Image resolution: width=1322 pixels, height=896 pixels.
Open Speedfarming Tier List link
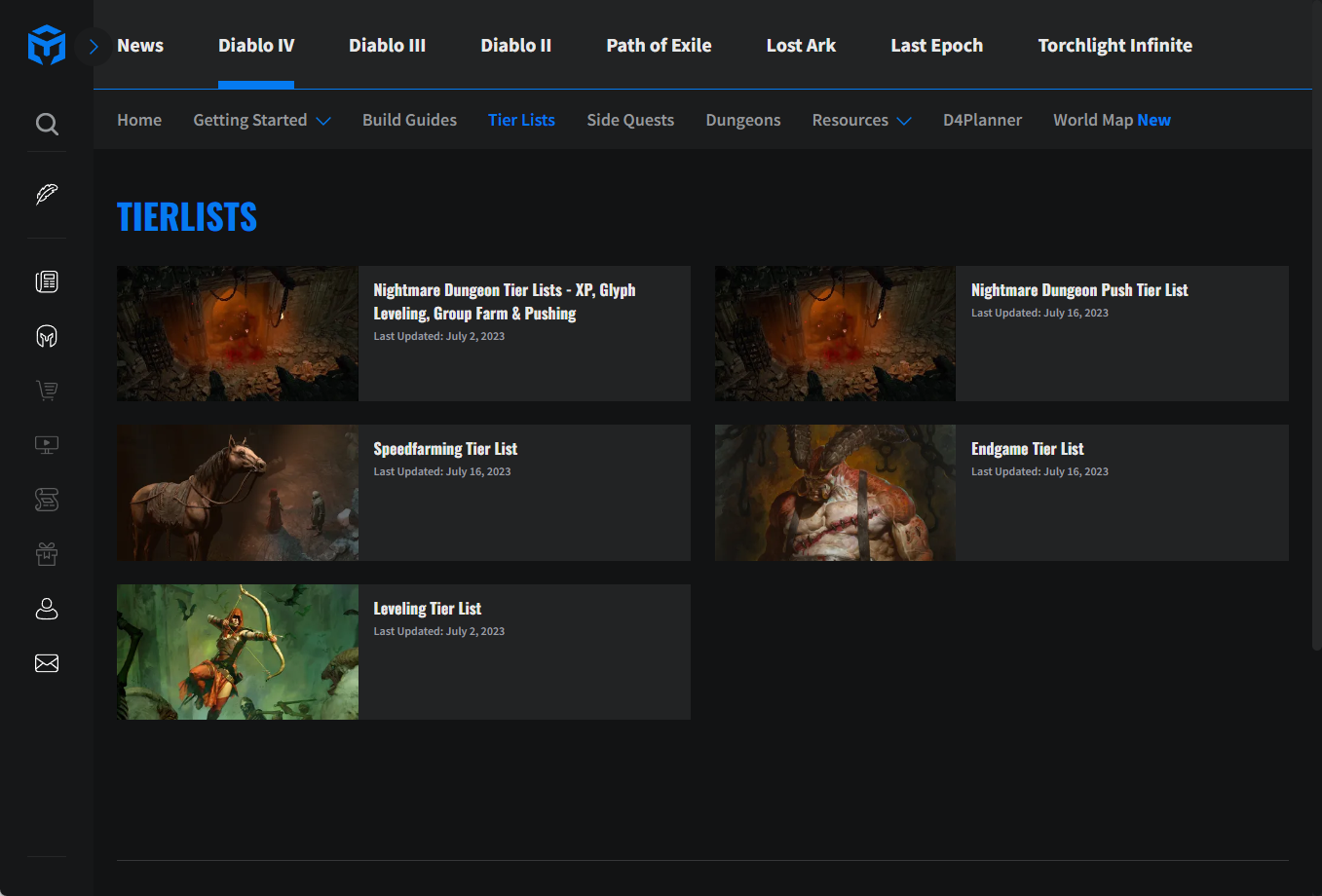445,449
